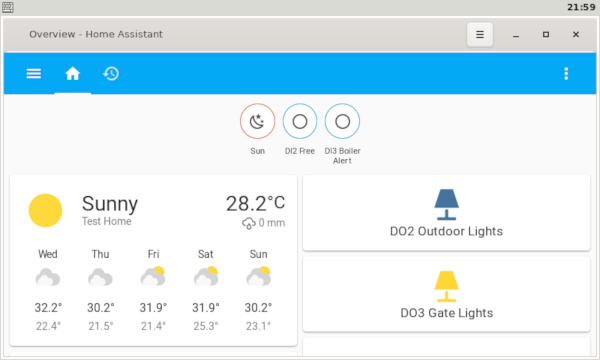Click Saturday's partly cloudy forecast icon
This screenshot has width=600, height=360.
pos(206,276)
